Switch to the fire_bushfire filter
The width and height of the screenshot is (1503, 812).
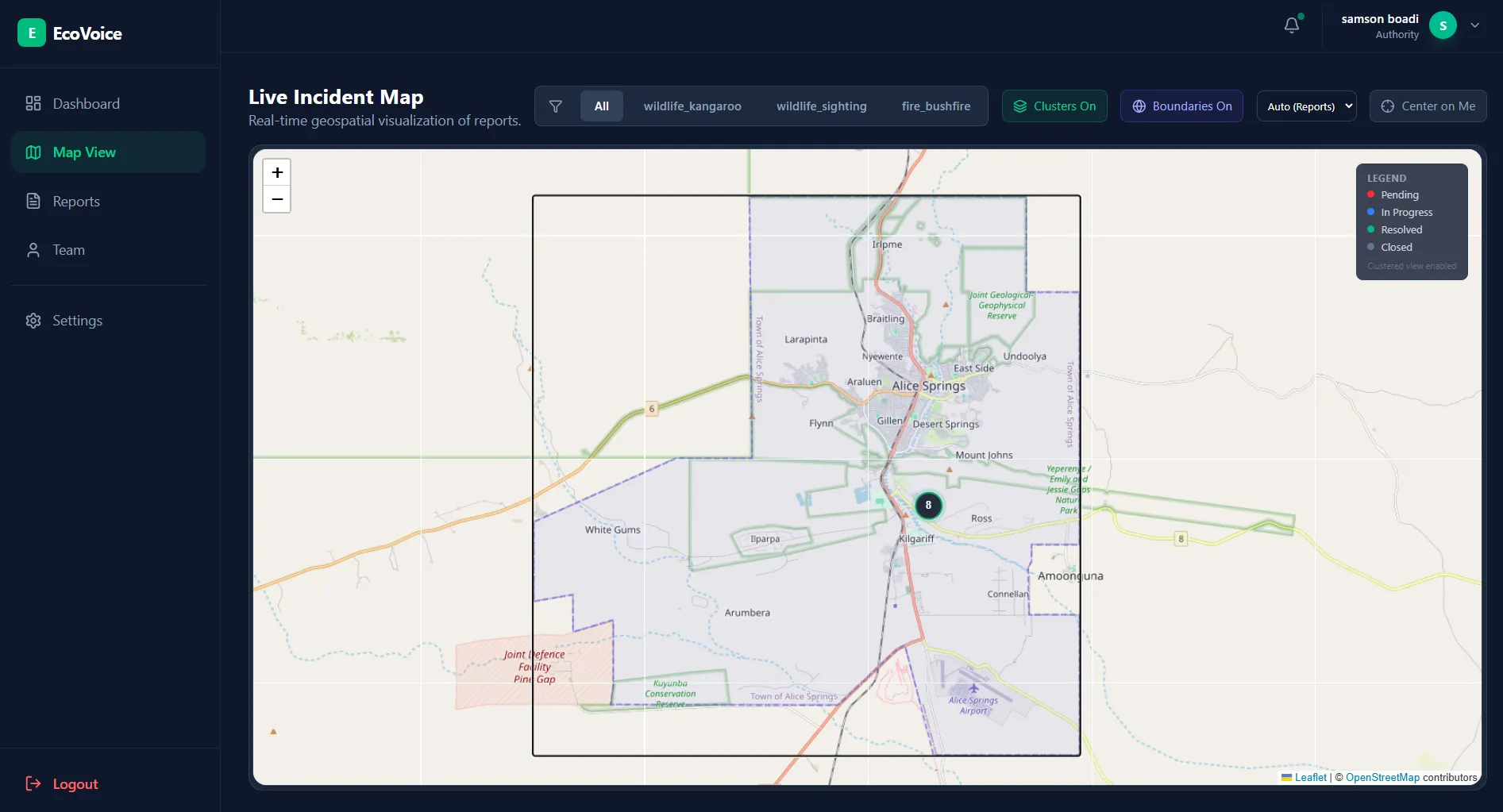tap(936, 106)
